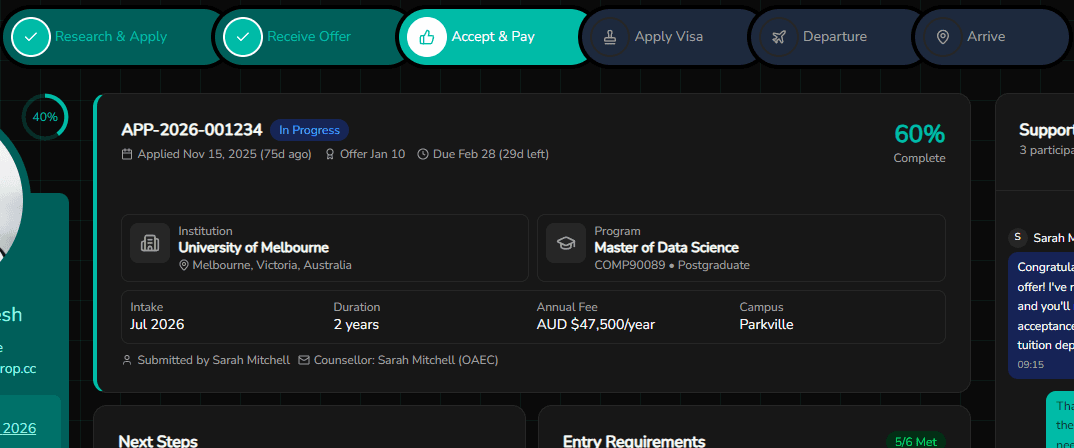The height and width of the screenshot is (448, 1074).
Task: Click the award icon next to Offer Jan 10
Action: 329,154
